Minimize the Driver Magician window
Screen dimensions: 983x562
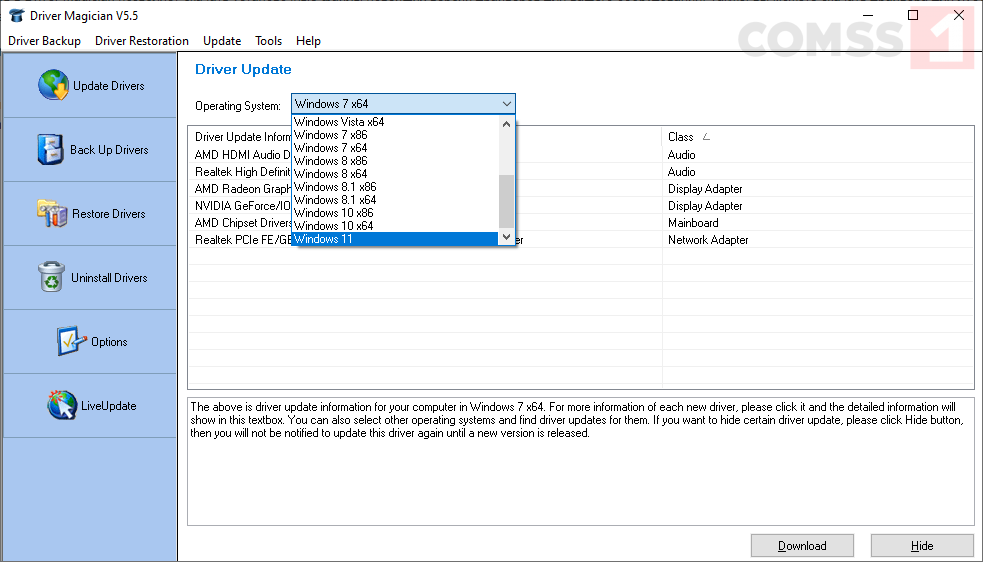pyautogui.click(x=867, y=15)
